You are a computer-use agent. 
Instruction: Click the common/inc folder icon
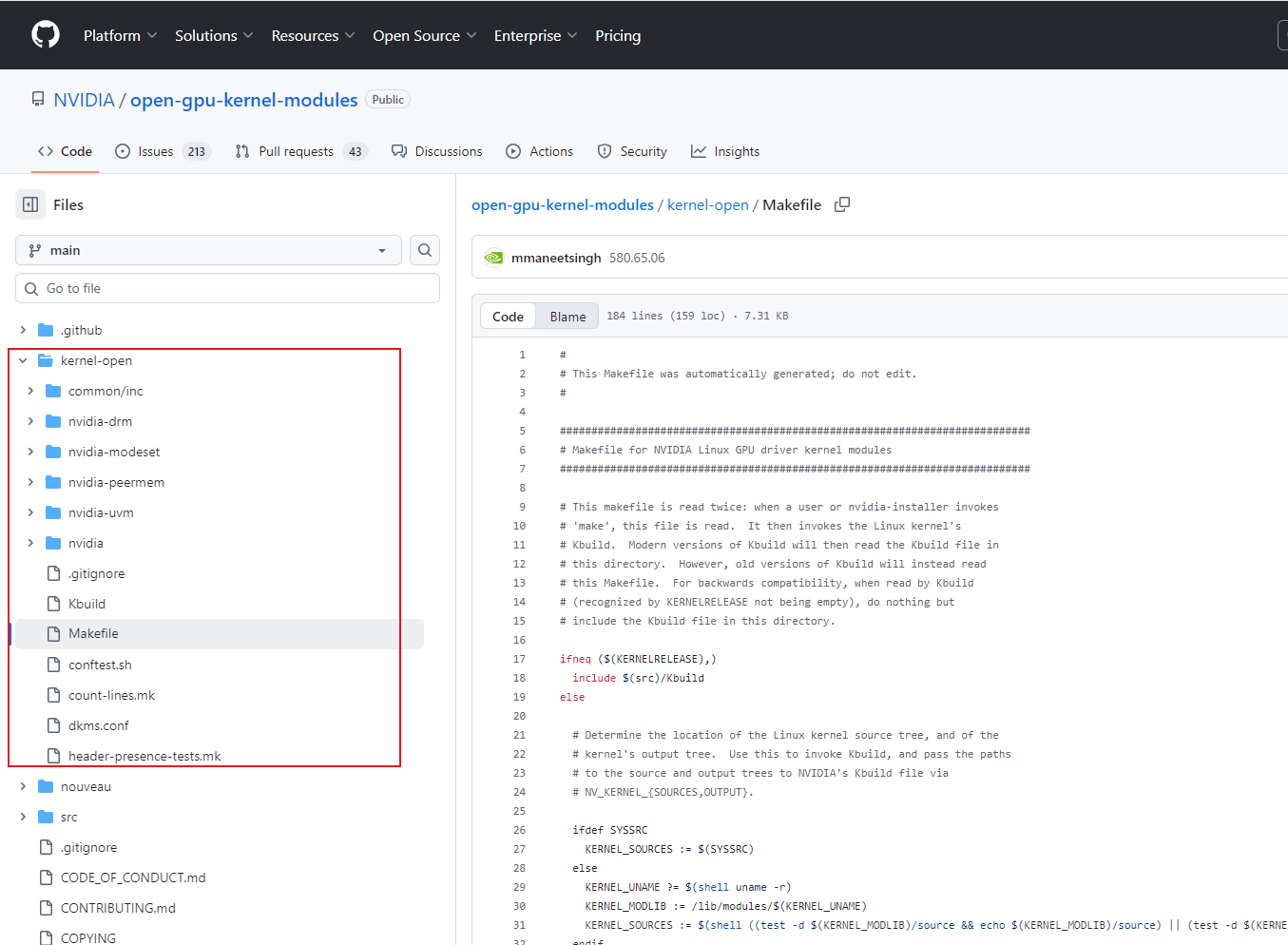[53, 391]
